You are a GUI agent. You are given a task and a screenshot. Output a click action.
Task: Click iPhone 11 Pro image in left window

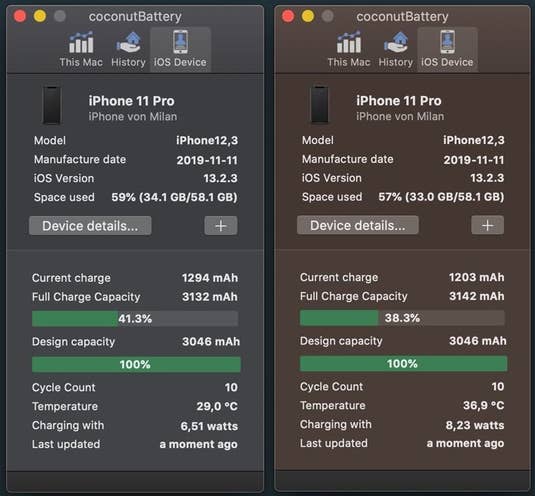tap(52, 105)
